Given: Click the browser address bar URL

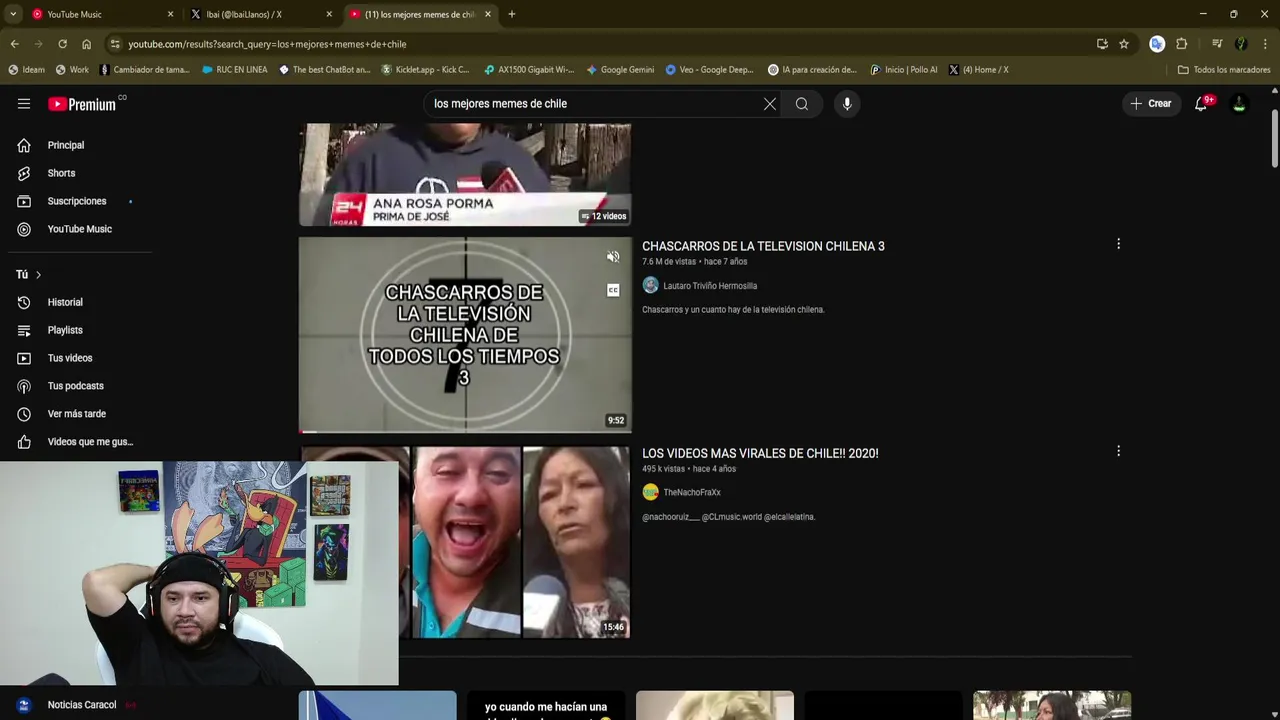Looking at the screenshot, I should tap(267, 44).
